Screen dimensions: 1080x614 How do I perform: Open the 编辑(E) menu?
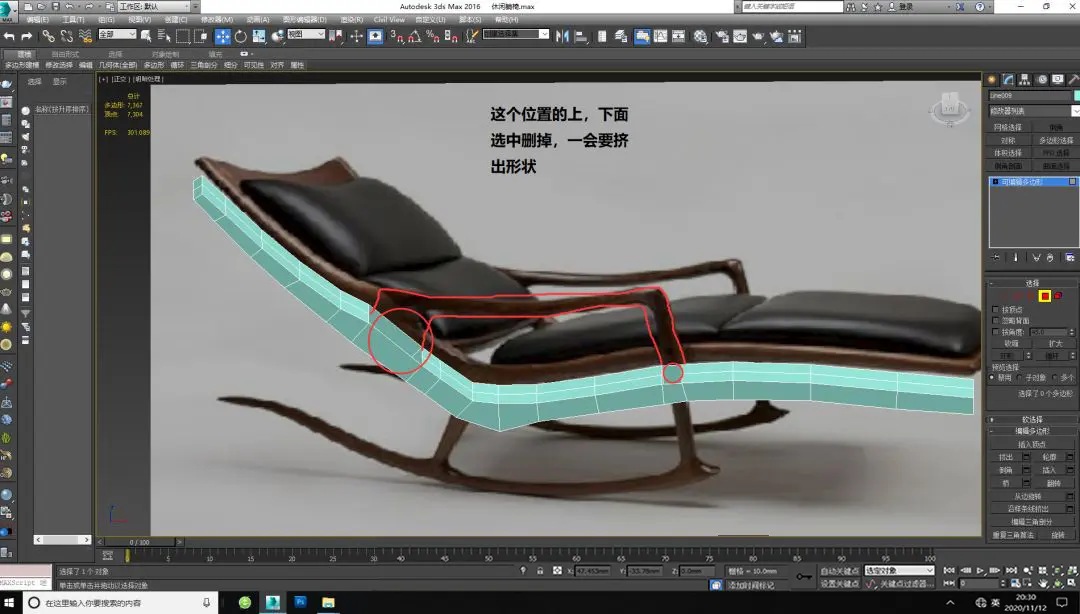(x=38, y=19)
